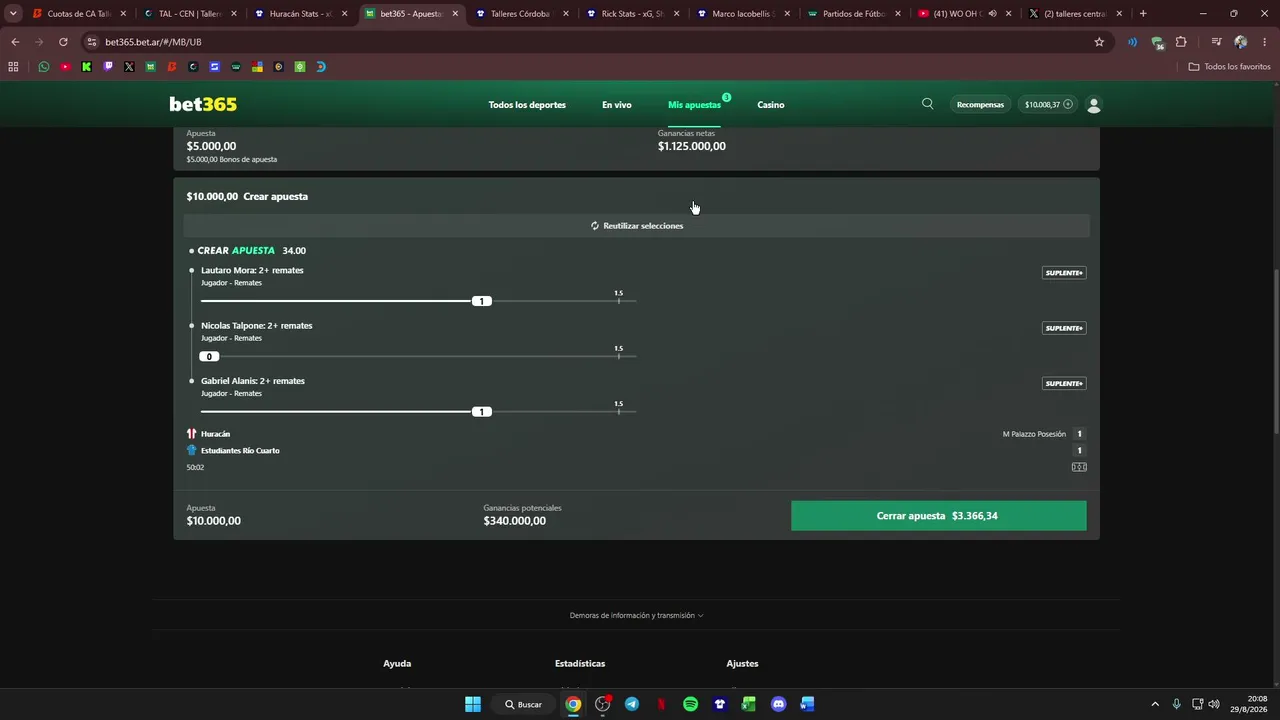This screenshot has width=1280, height=720.
Task: Open Discord from the taskbar
Action: click(x=779, y=704)
